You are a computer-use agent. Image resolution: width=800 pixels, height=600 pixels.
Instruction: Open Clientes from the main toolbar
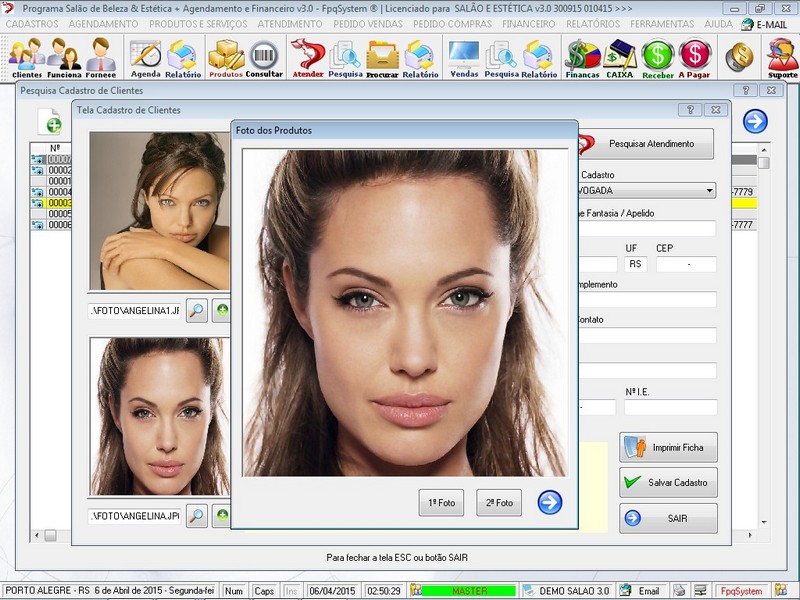[26, 58]
